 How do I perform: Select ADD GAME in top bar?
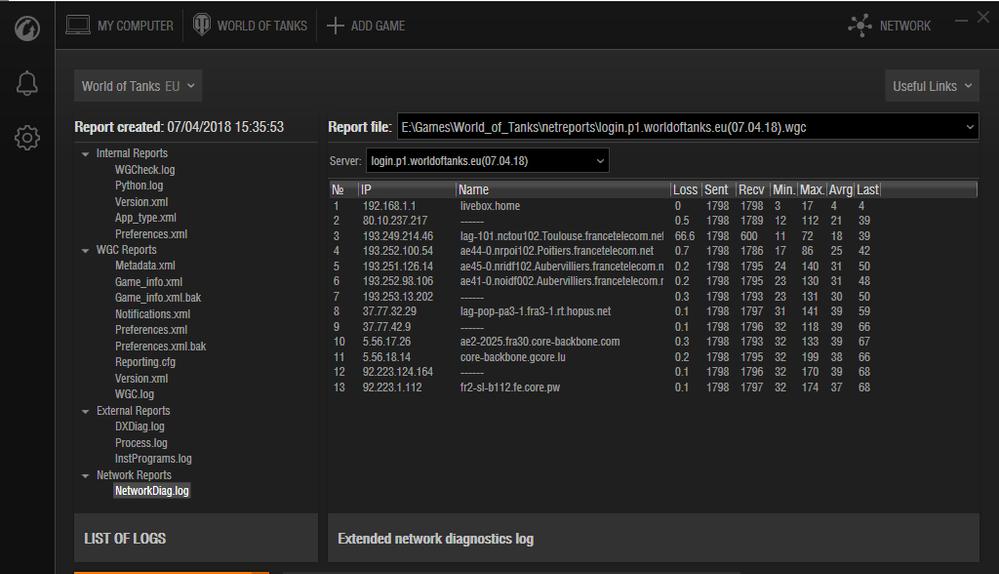point(366,25)
